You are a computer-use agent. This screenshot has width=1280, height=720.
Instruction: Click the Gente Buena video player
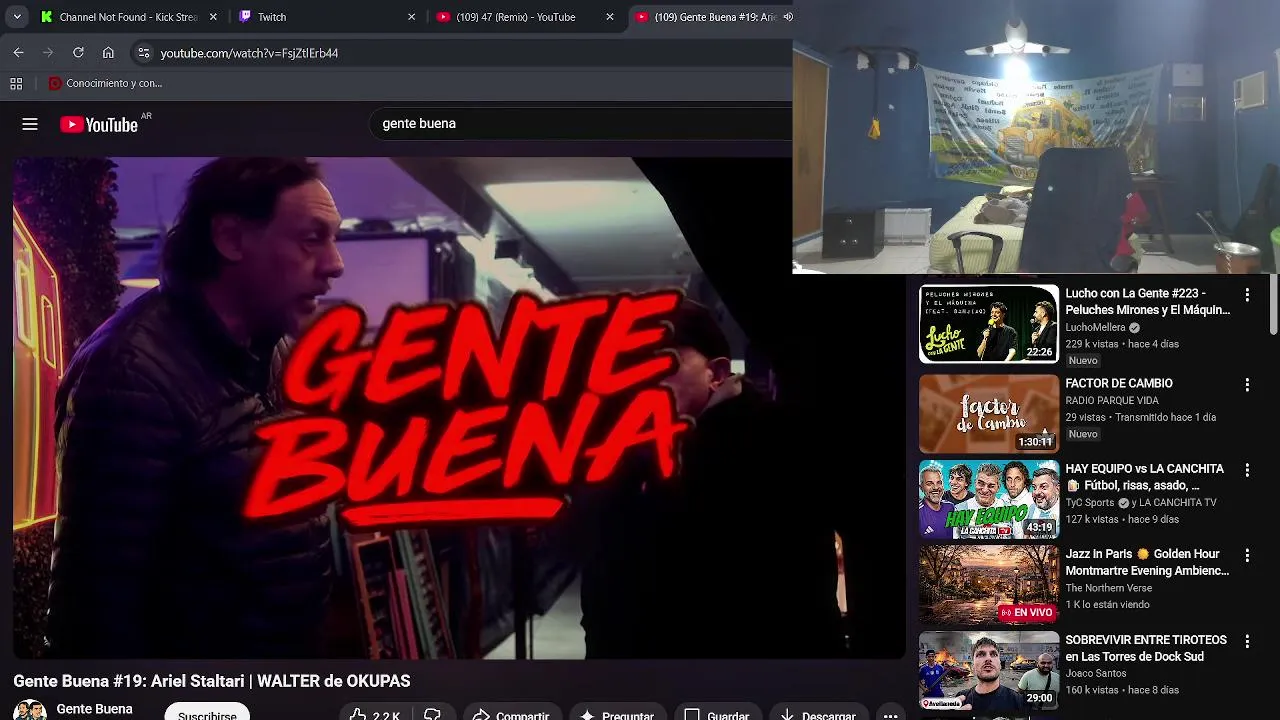point(459,407)
